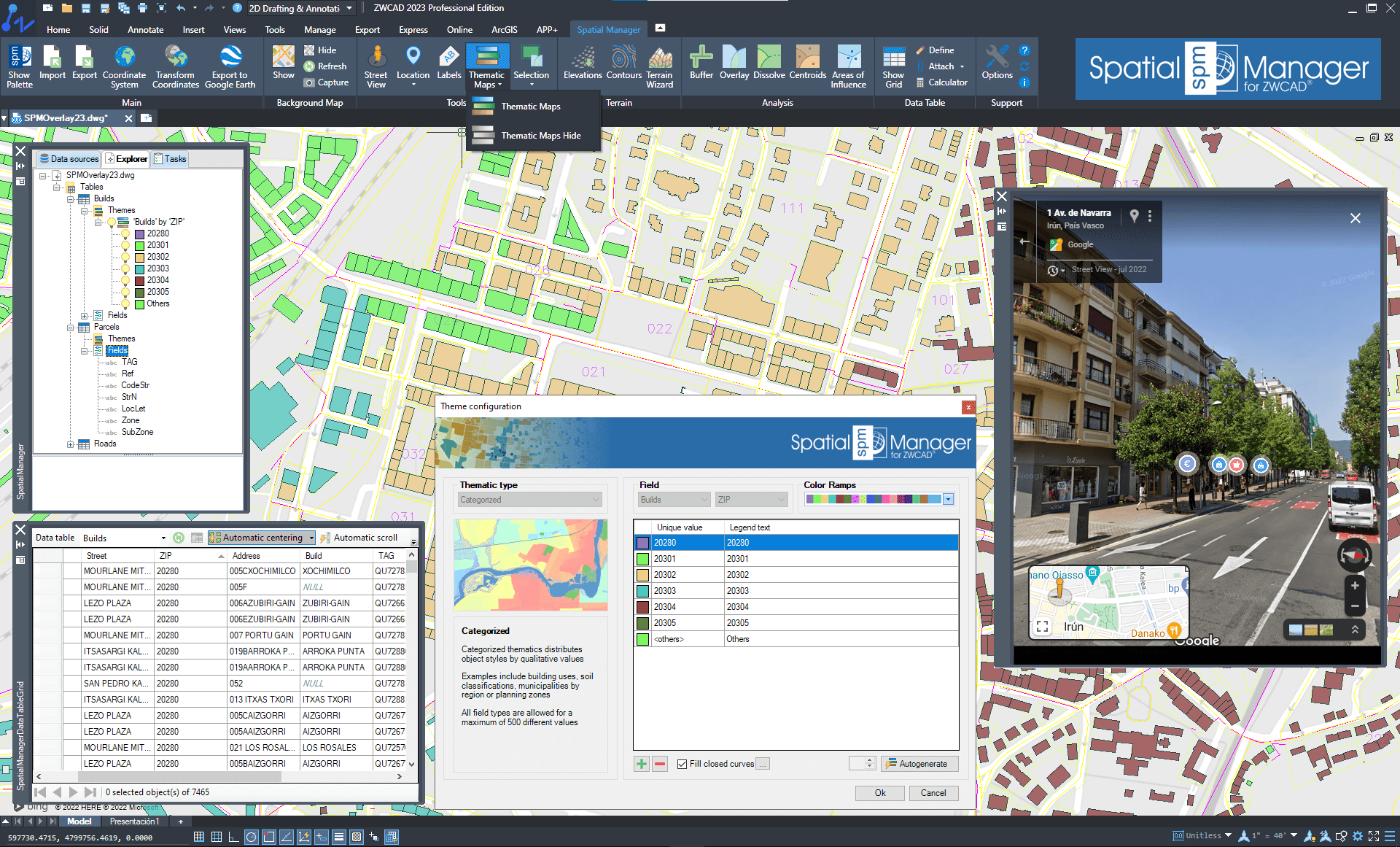
Task: Select the Dissolve analysis tool
Action: pos(769,63)
